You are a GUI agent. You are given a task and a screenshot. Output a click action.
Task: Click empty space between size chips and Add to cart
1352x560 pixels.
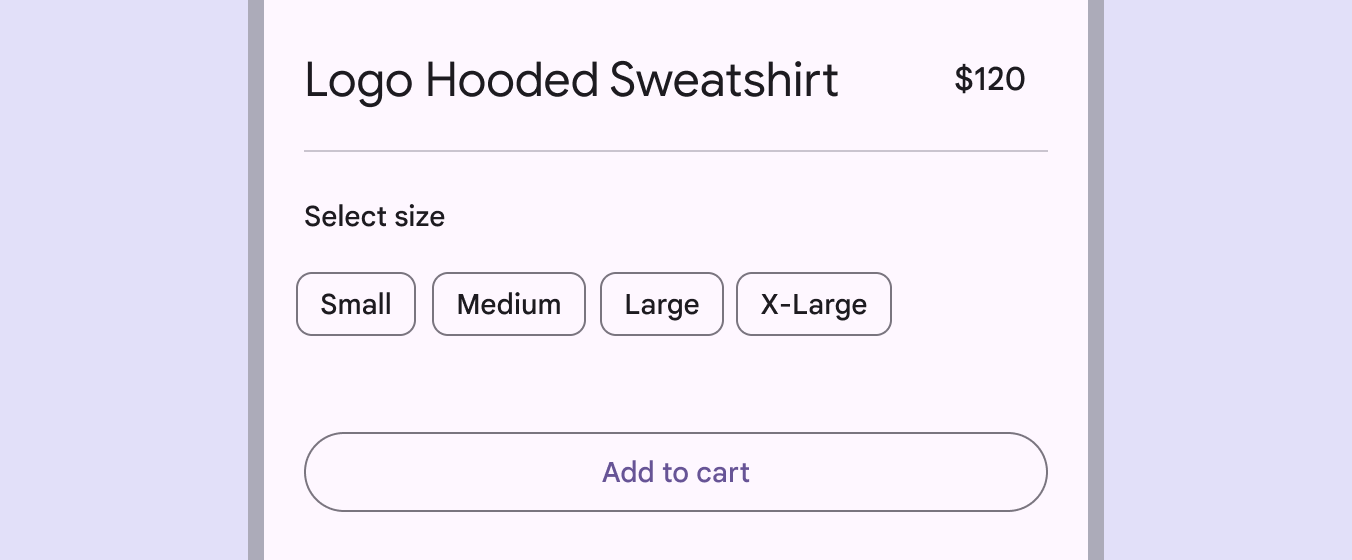(x=676, y=385)
